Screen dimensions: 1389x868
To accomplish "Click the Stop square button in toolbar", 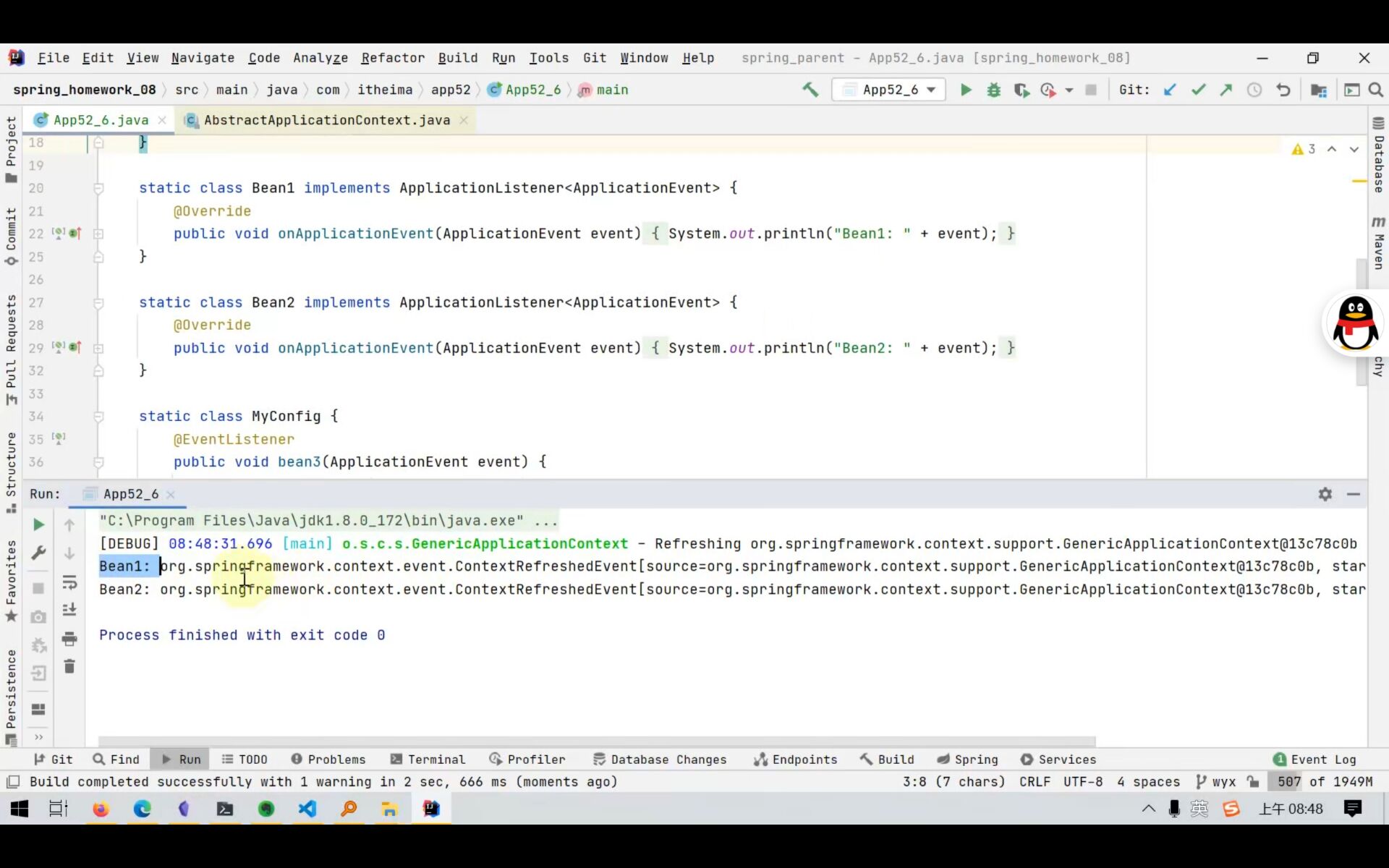I will (1091, 90).
